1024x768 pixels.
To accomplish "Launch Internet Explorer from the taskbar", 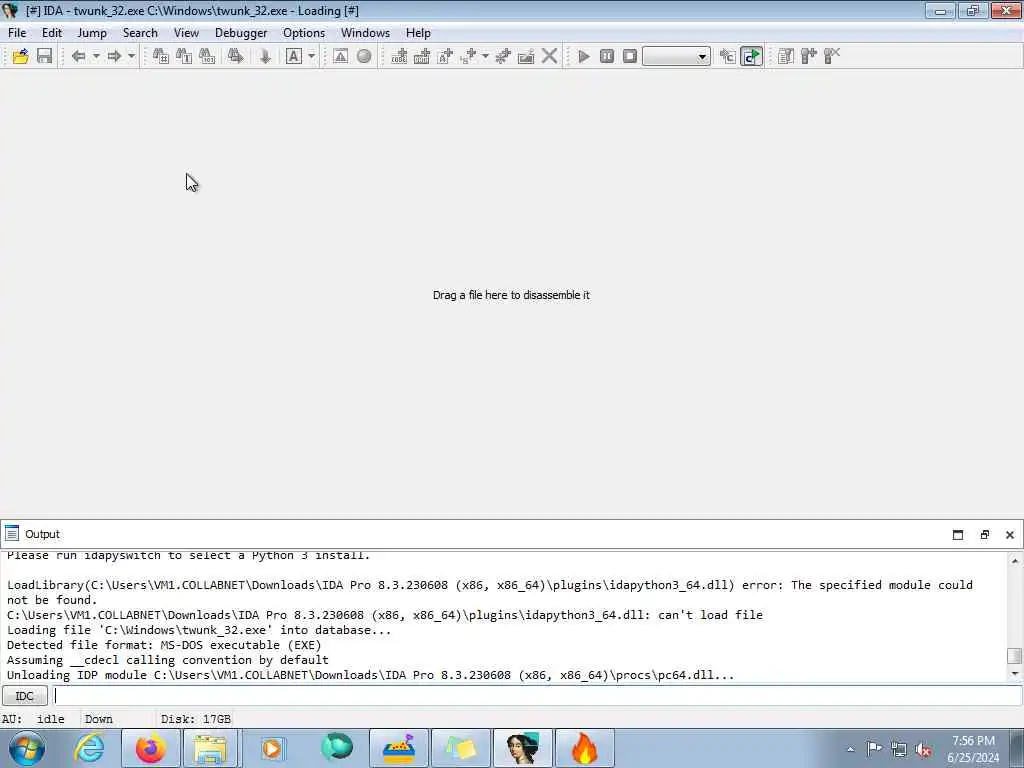I will coord(89,748).
